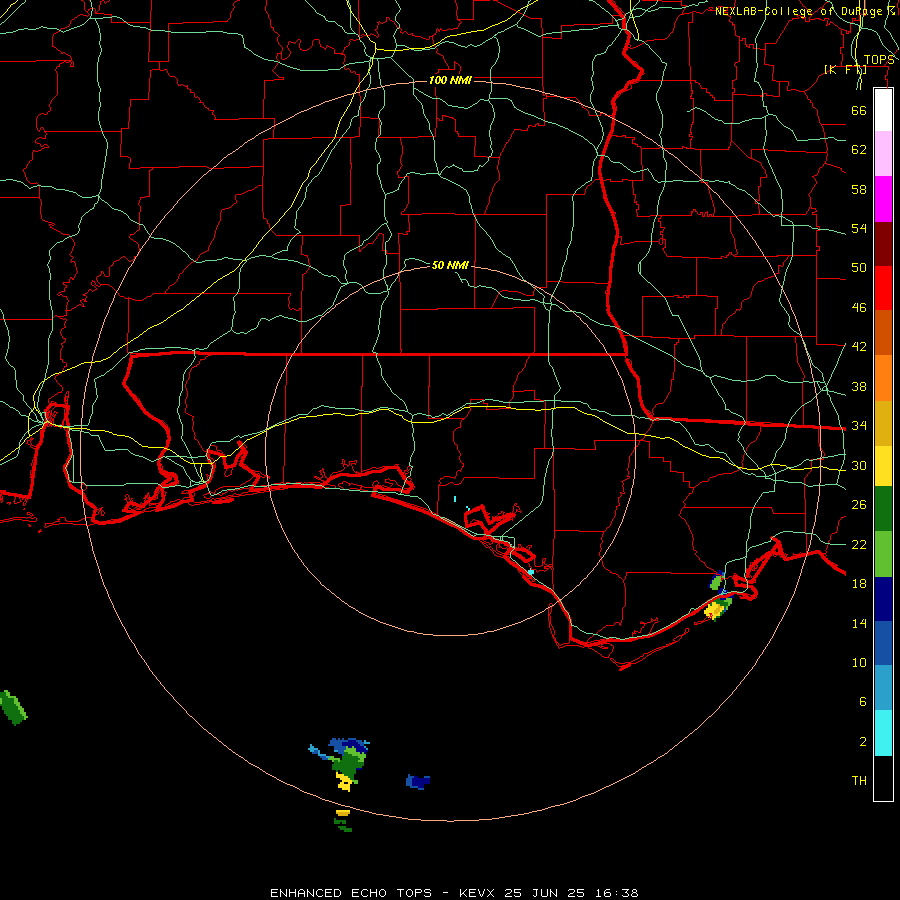Image resolution: width=900 pixels, height=900 pixels.
Task: Click the legend value 38
Action: coord(859,386)
